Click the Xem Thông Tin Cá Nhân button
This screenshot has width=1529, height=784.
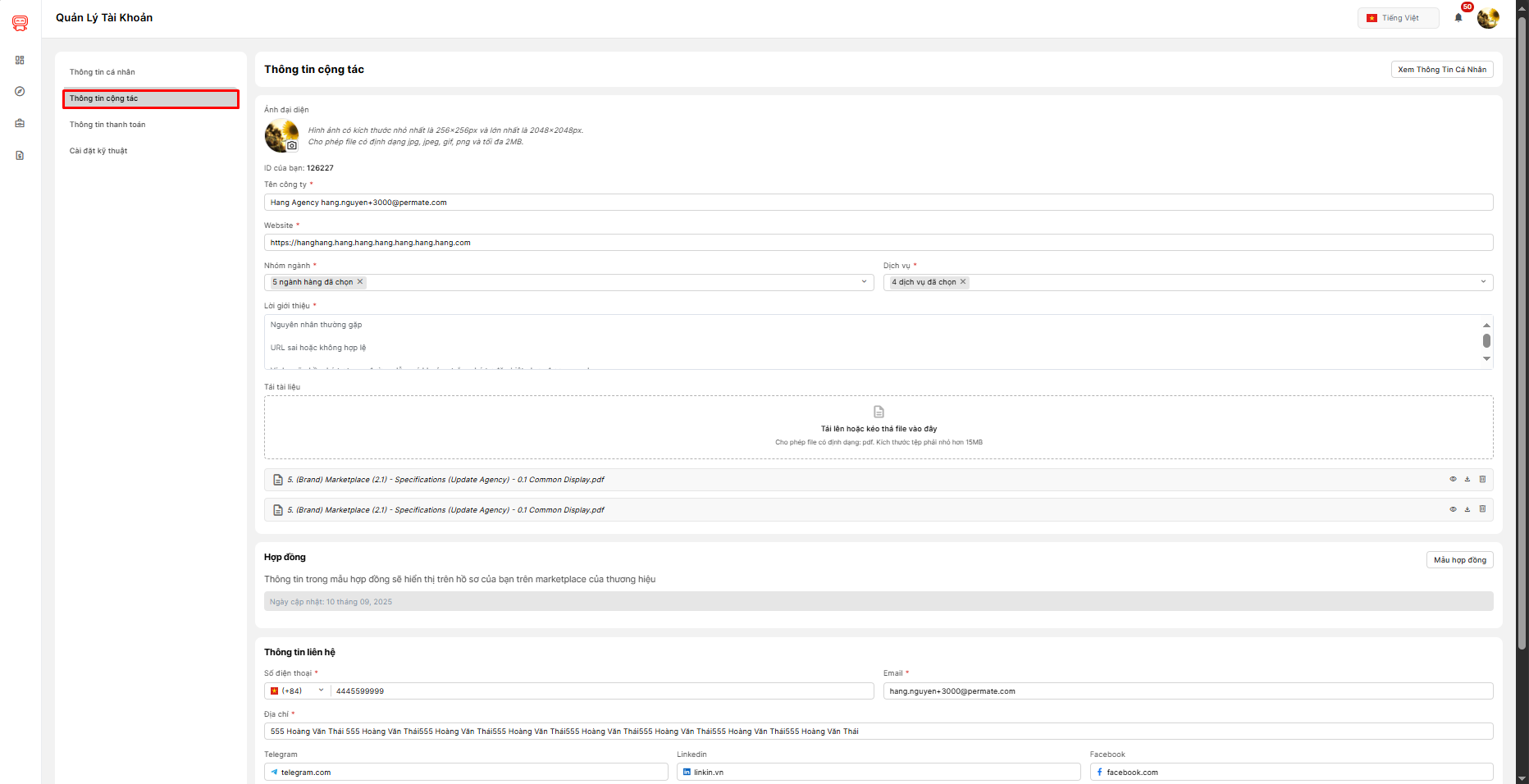[x=1441, y=70]
